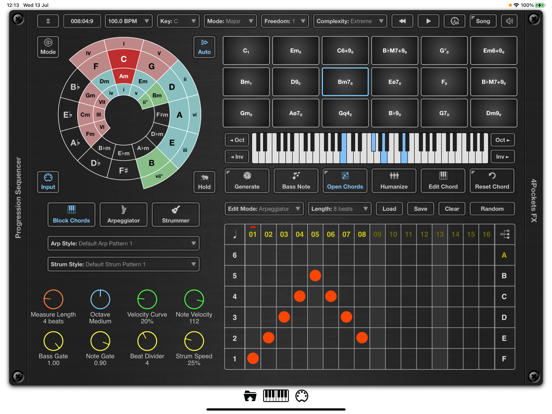The width and height of the screenshot is (552, 414).
Task: Click Generate chord progression
Action: point(247,181)
